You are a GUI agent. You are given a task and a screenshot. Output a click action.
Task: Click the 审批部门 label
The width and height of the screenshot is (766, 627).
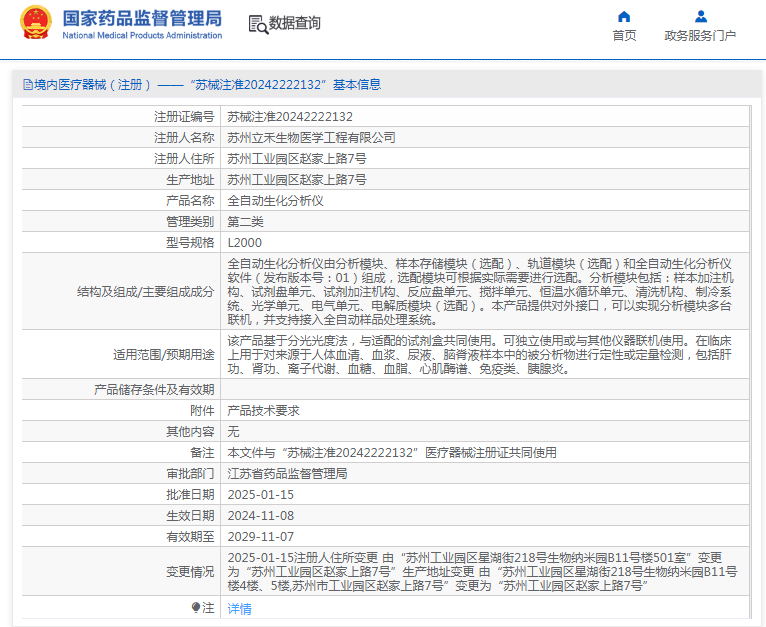tap(190, 474)
